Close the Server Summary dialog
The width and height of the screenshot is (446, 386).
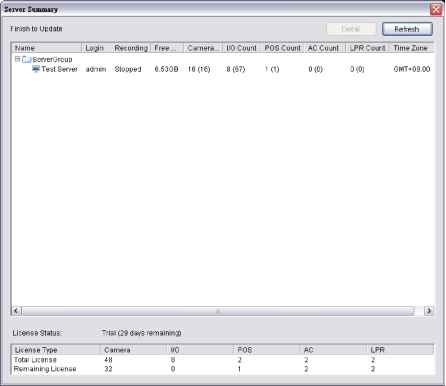pos(436,9)
